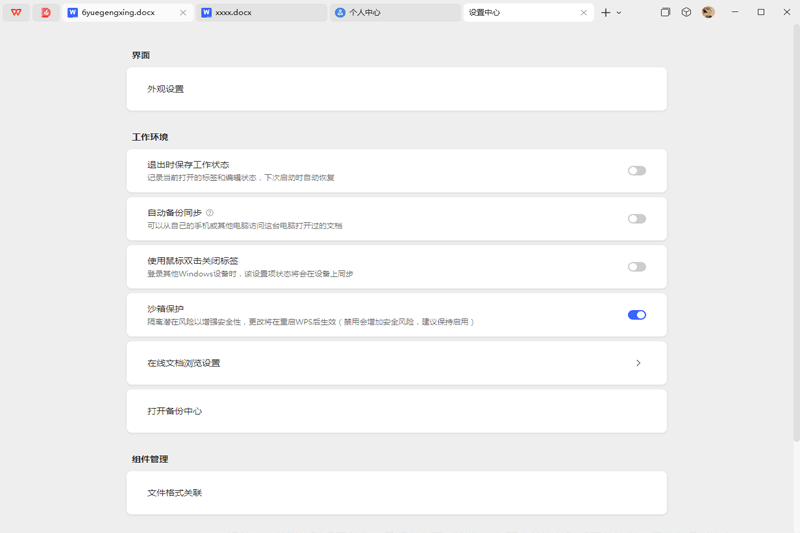Close the 6yuegengxing.docx tab
The image size is (800, 533).
click(x=183, y=13)
